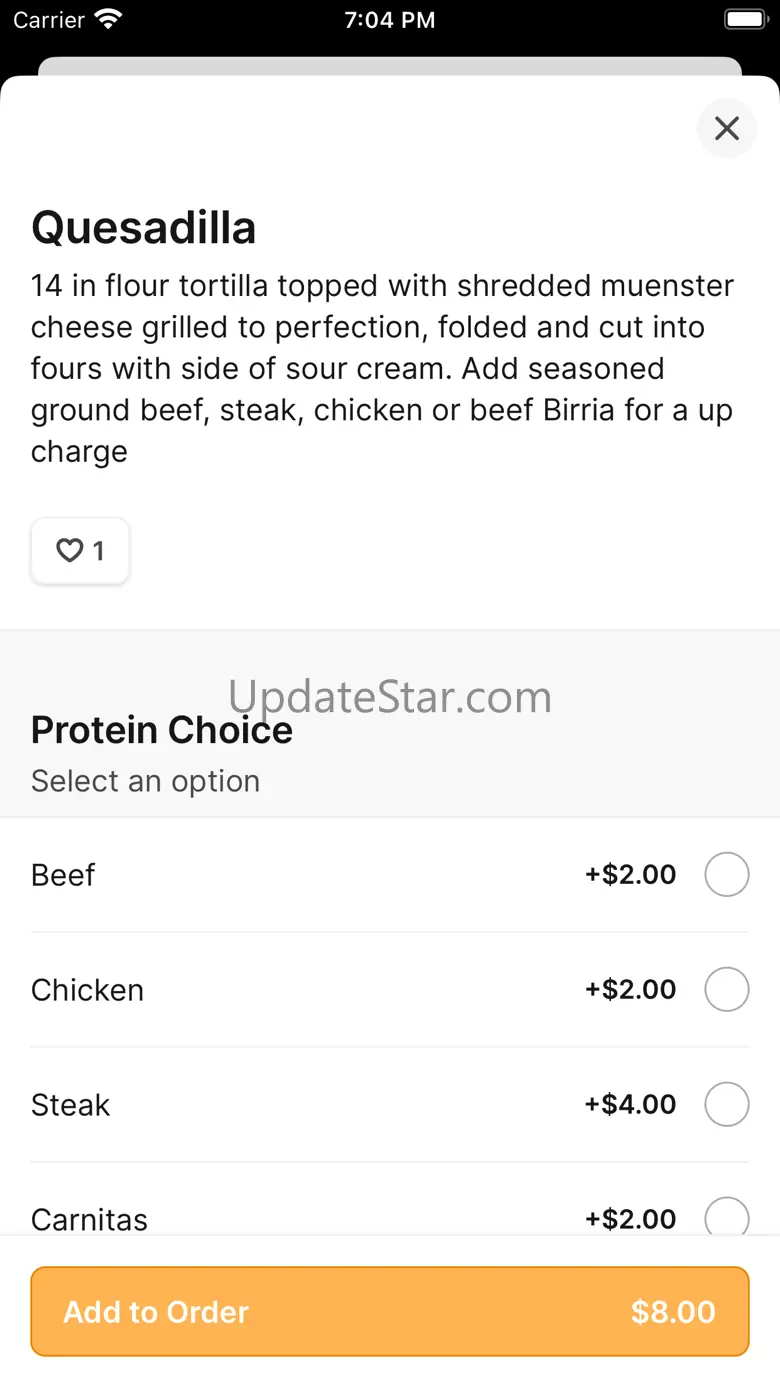Click the Beef +$2.00 price label
Image resolution: width=780 pixels, height=1387 pixels.
point(631,875)
